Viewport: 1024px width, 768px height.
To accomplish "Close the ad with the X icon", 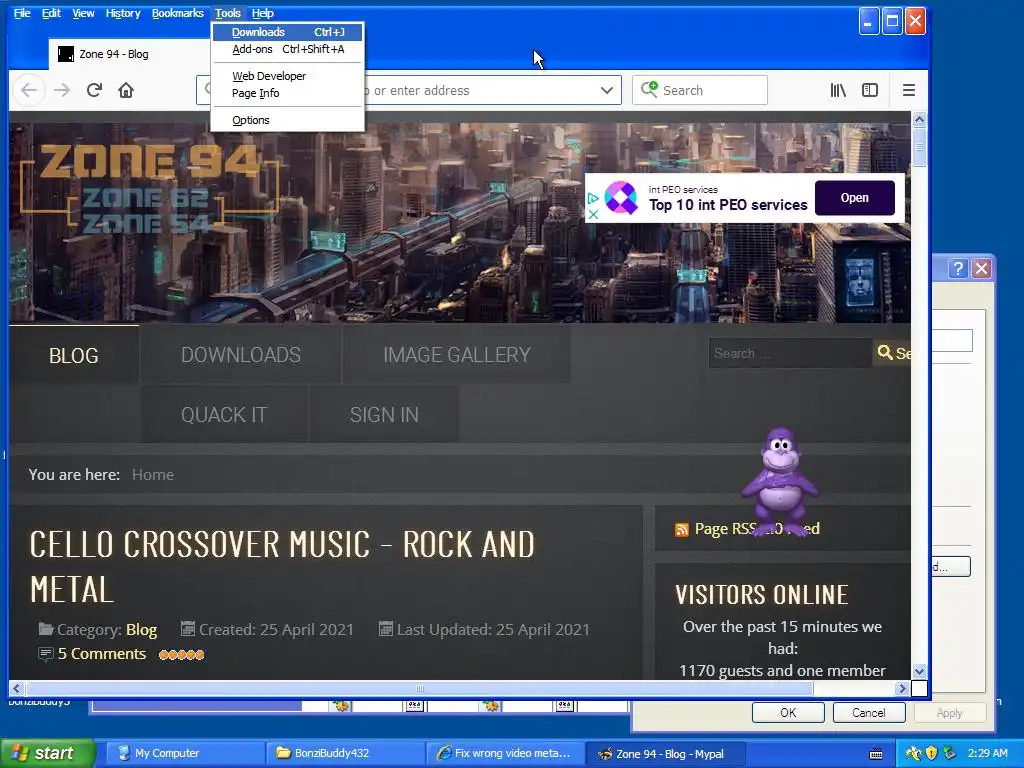I will tap(593, 214).
